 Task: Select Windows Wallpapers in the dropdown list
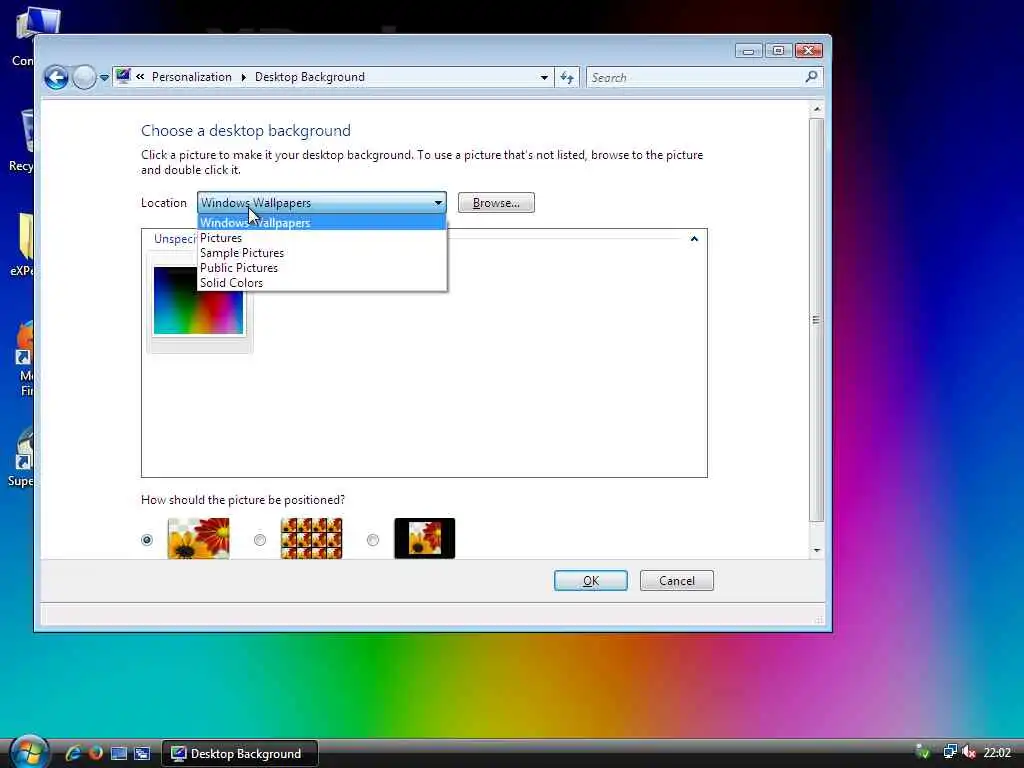321,223
